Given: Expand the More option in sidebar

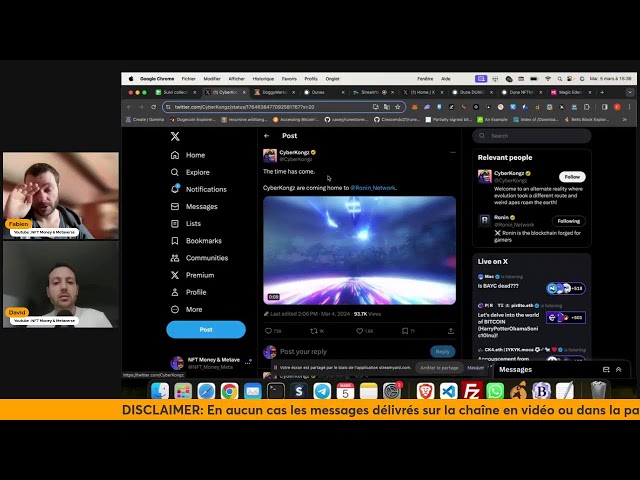Looking at the screenshot, I should click(x=193, y=309).
